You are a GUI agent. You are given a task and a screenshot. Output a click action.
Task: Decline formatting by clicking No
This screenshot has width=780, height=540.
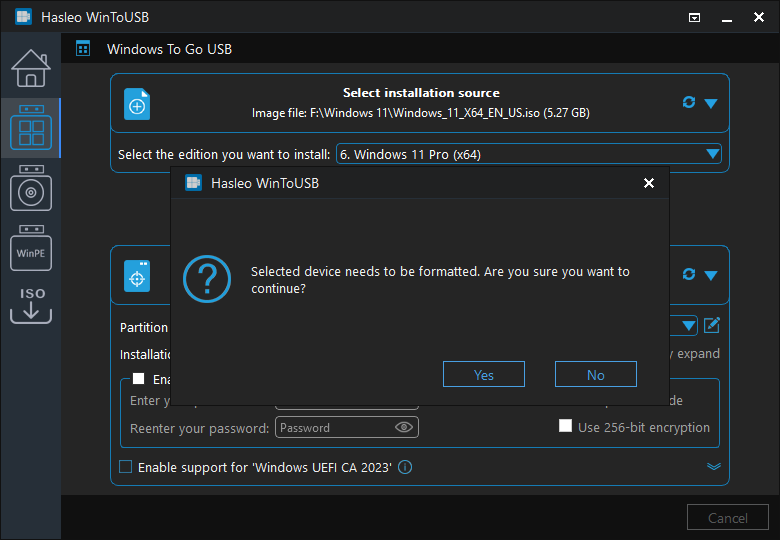tap(595, 374)
